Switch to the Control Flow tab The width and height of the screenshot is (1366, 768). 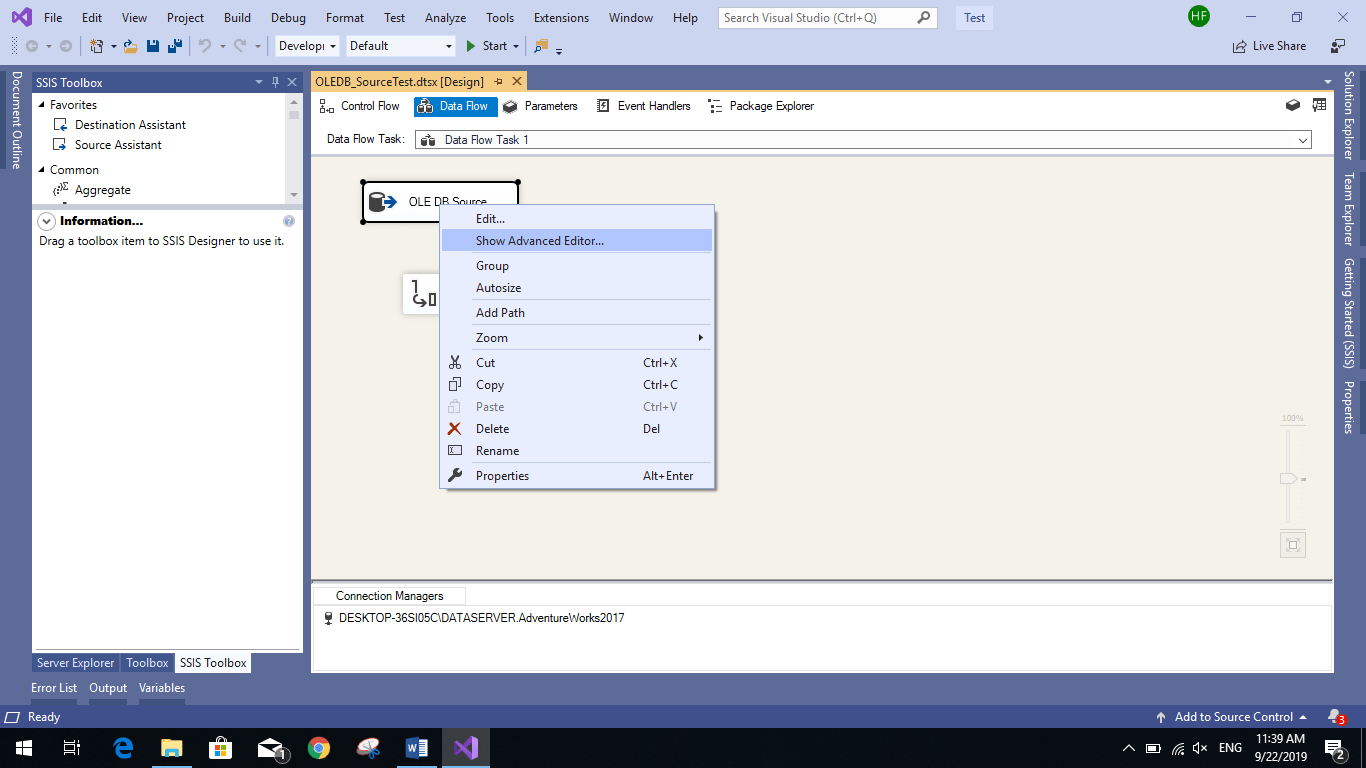pos(360,106)
